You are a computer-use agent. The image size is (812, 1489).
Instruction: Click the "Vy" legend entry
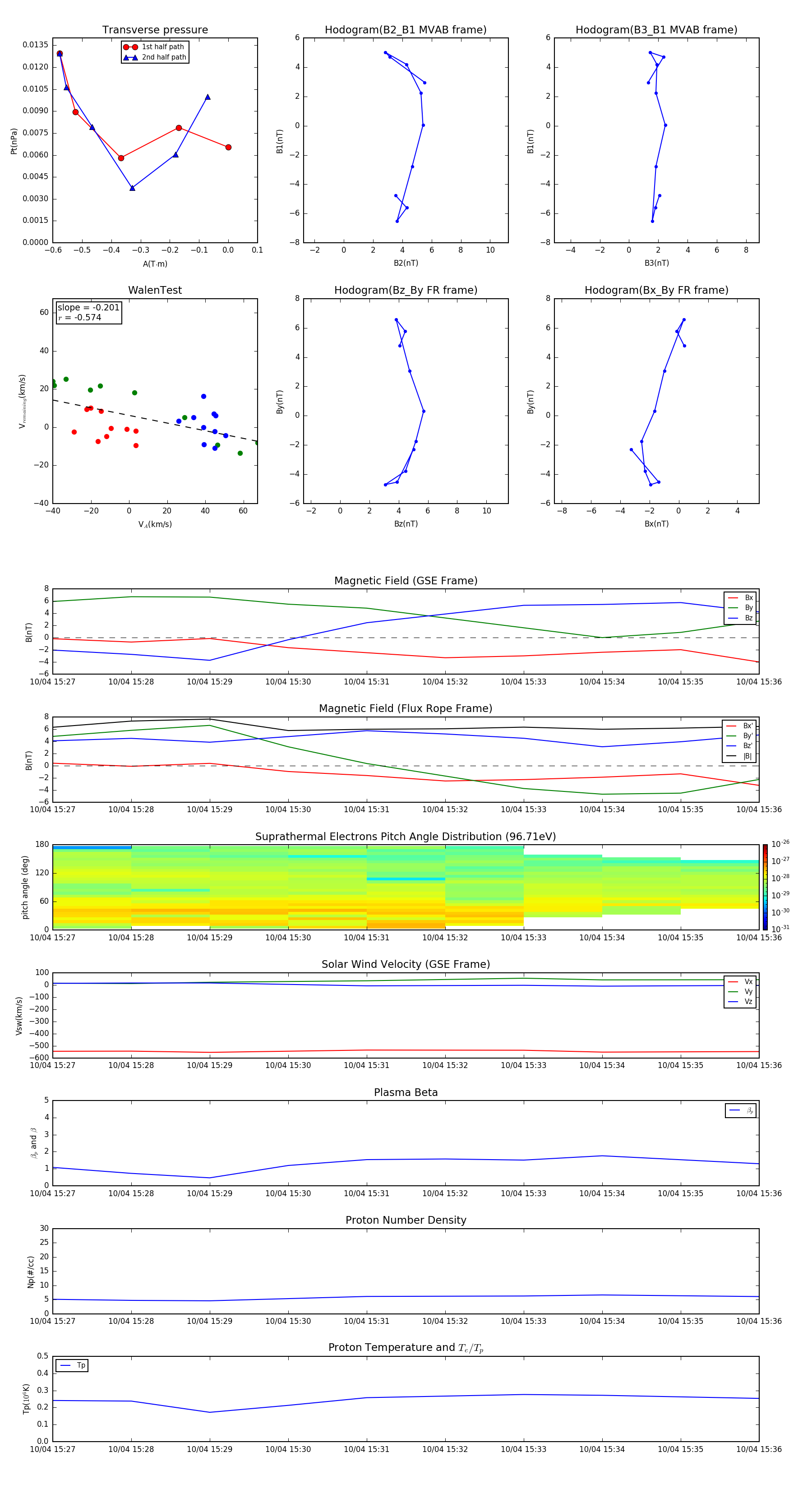click(x=740, y=991)
